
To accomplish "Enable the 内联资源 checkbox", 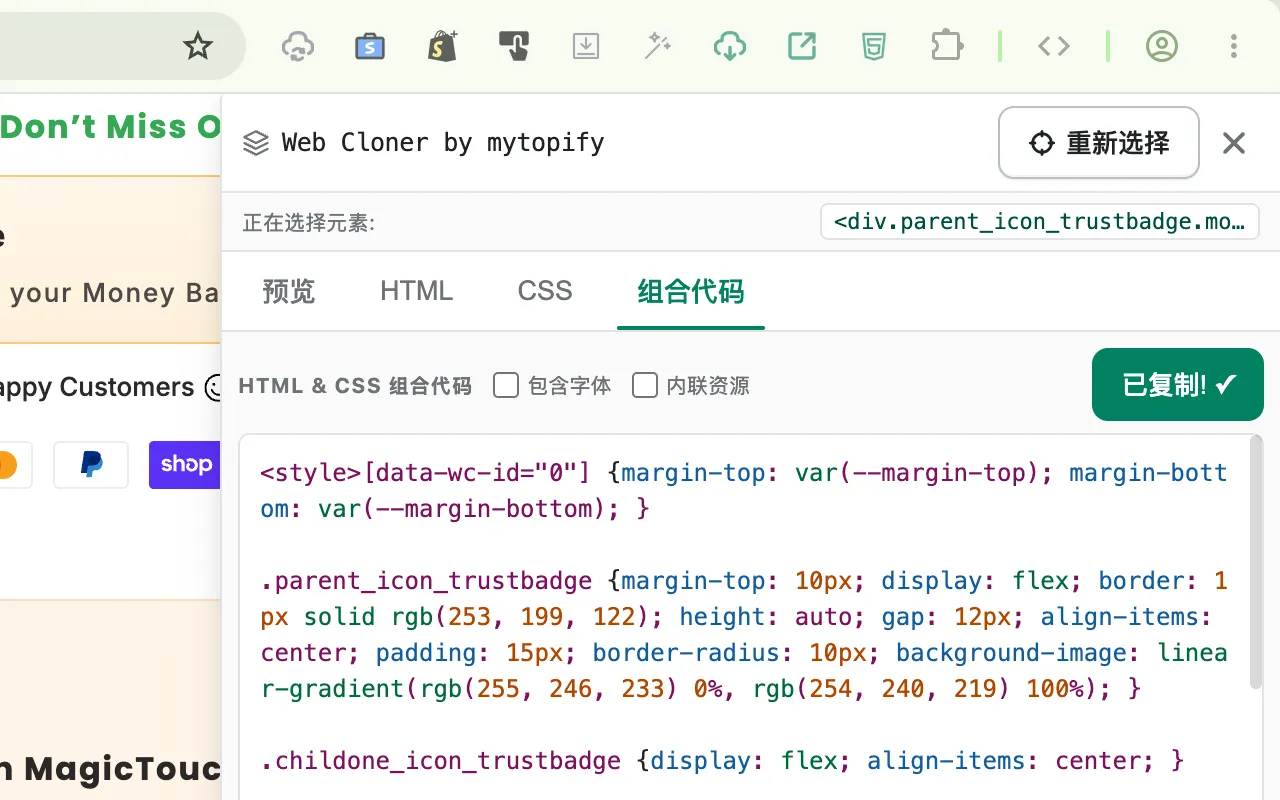I will point(645,385).
